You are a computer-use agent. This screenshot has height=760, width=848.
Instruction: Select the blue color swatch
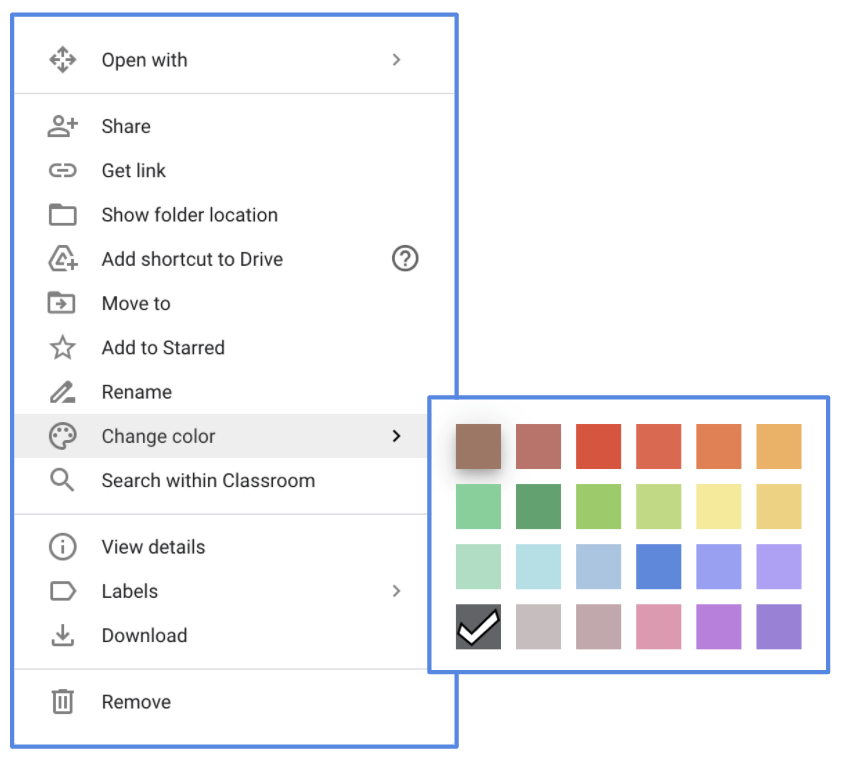658,567
